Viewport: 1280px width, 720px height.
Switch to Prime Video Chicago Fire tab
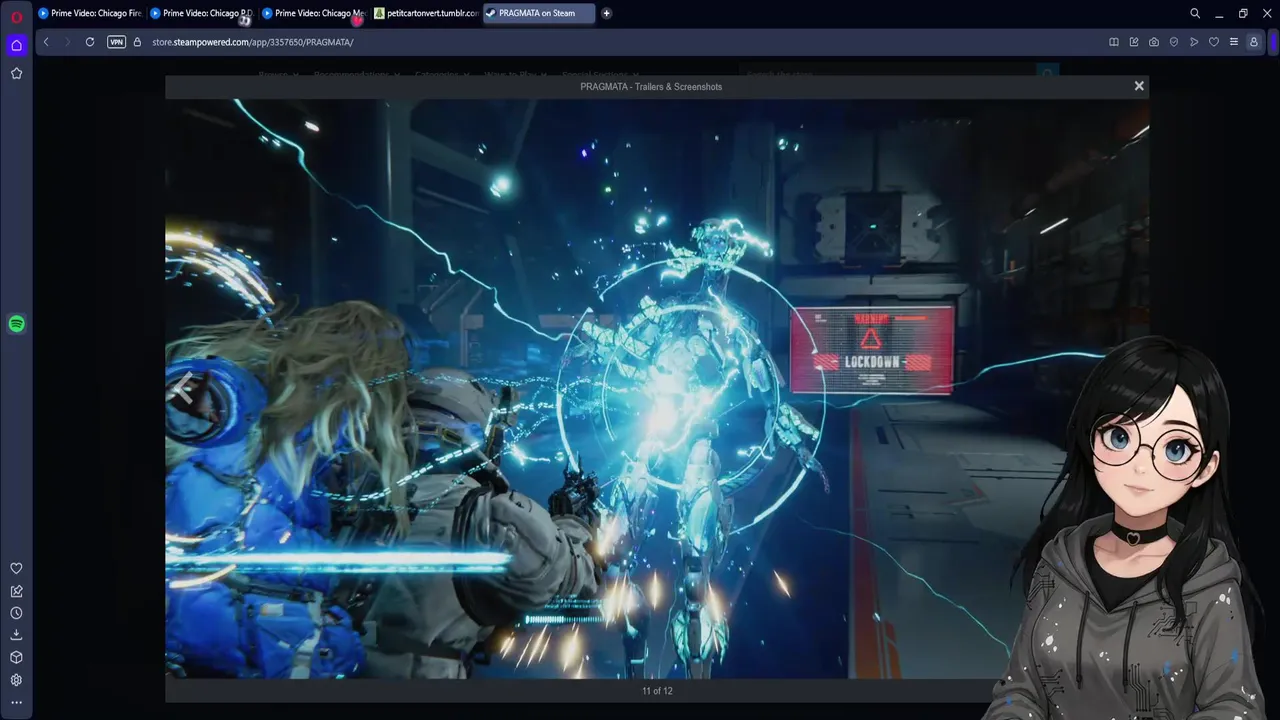tap(90, 13)
